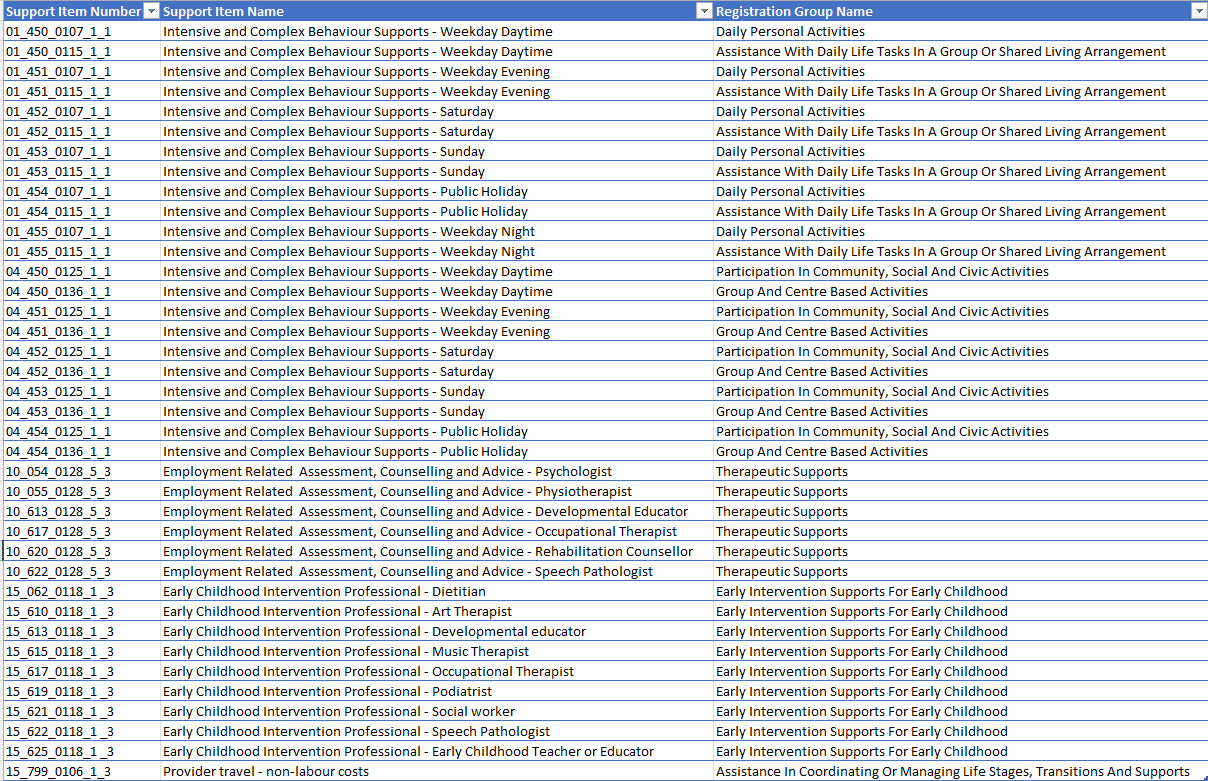Click the Early Childhood Professional - Dietitian cell
Image resolution: width=1208 pixels, height=781 pixels.
pos(437,591)
